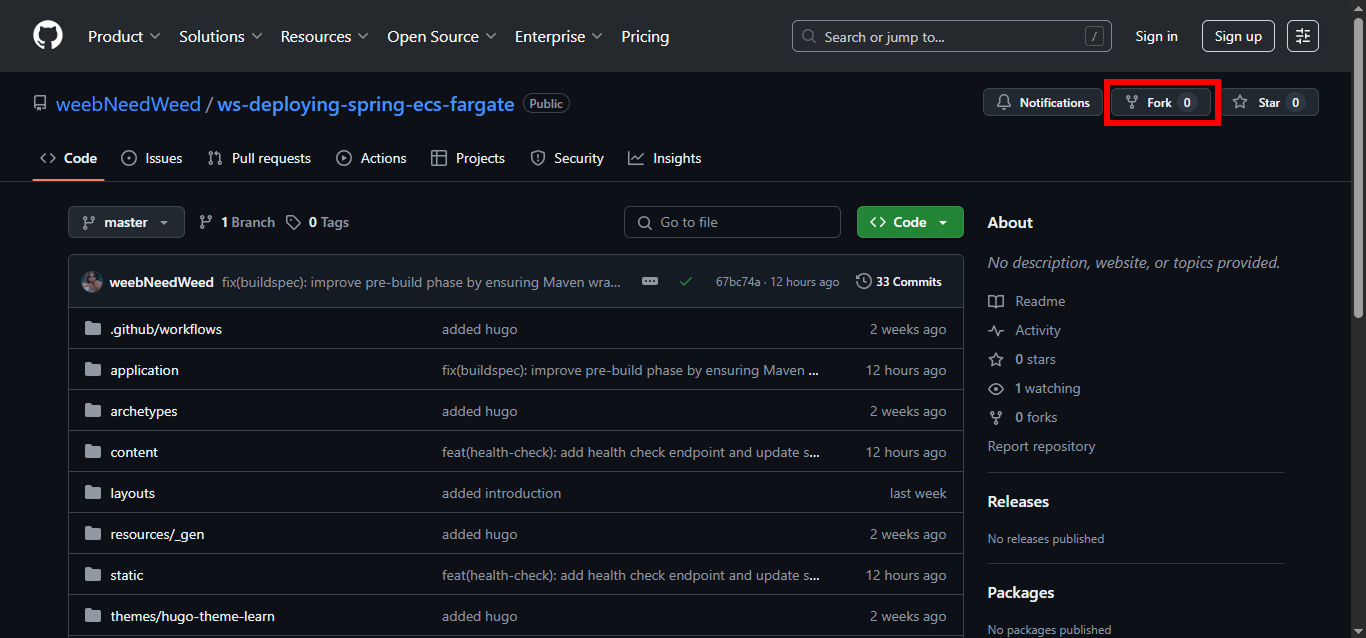Open the Report repository link

(1041, 446)
